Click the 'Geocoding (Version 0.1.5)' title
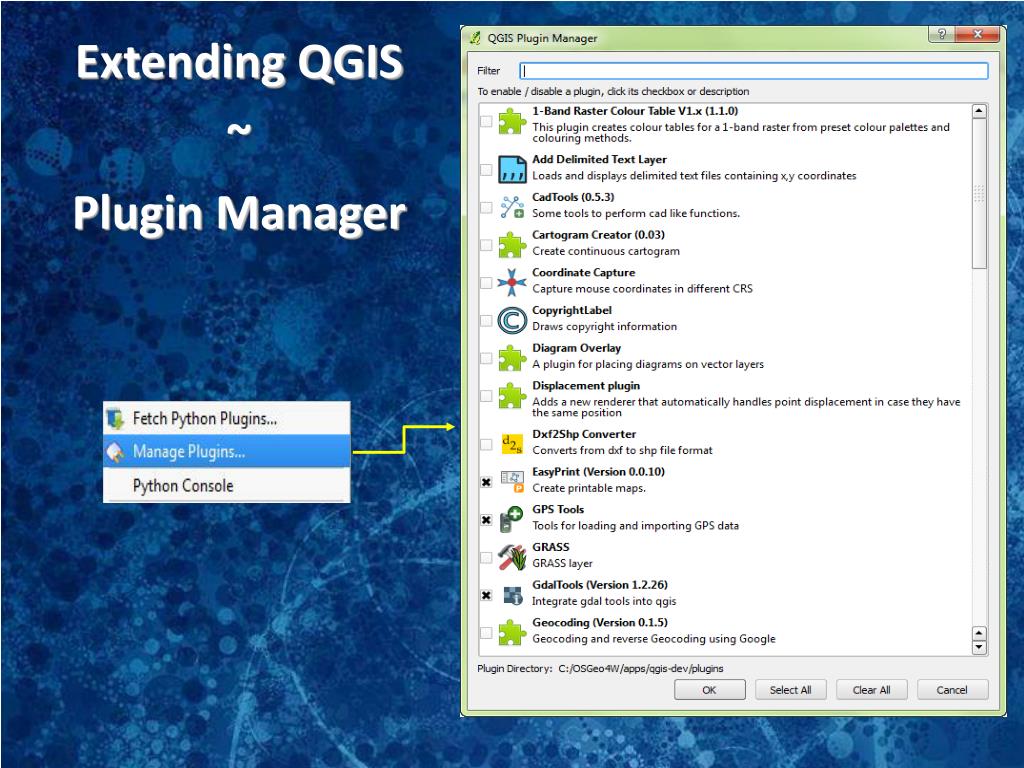 (600, 622)
